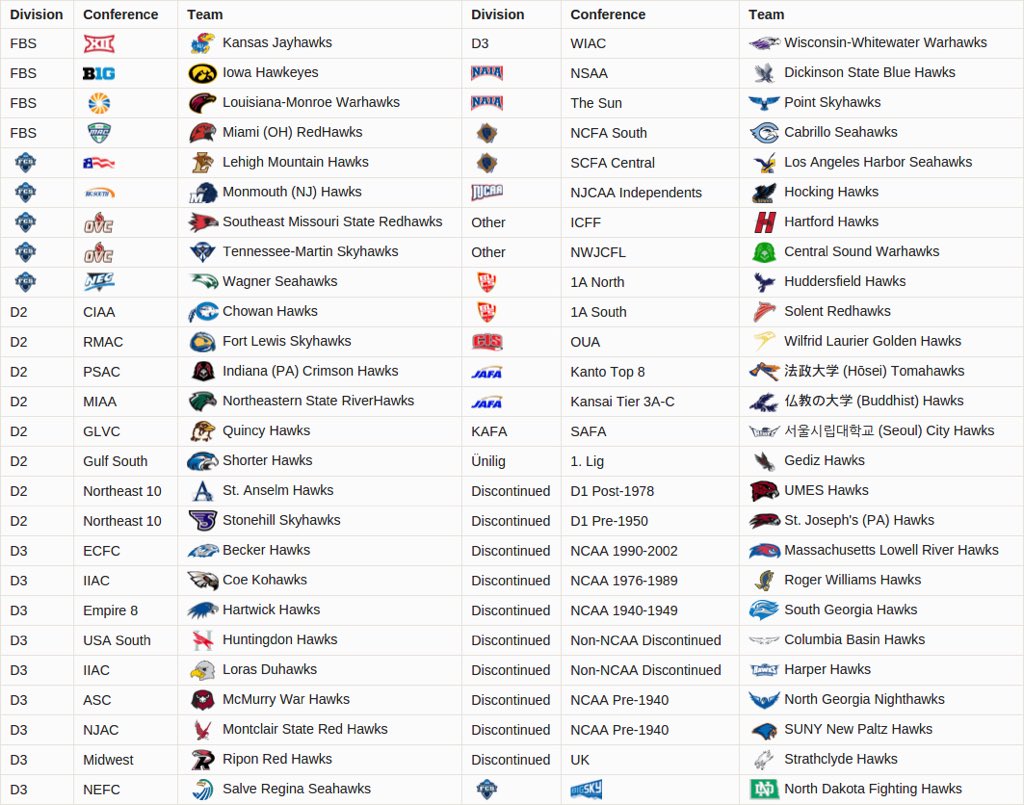The height and width of the screenshot is (805, 1024).
Task: Open the Fort Lewis Skyhawks team name
Action: (x=287, y=341)
